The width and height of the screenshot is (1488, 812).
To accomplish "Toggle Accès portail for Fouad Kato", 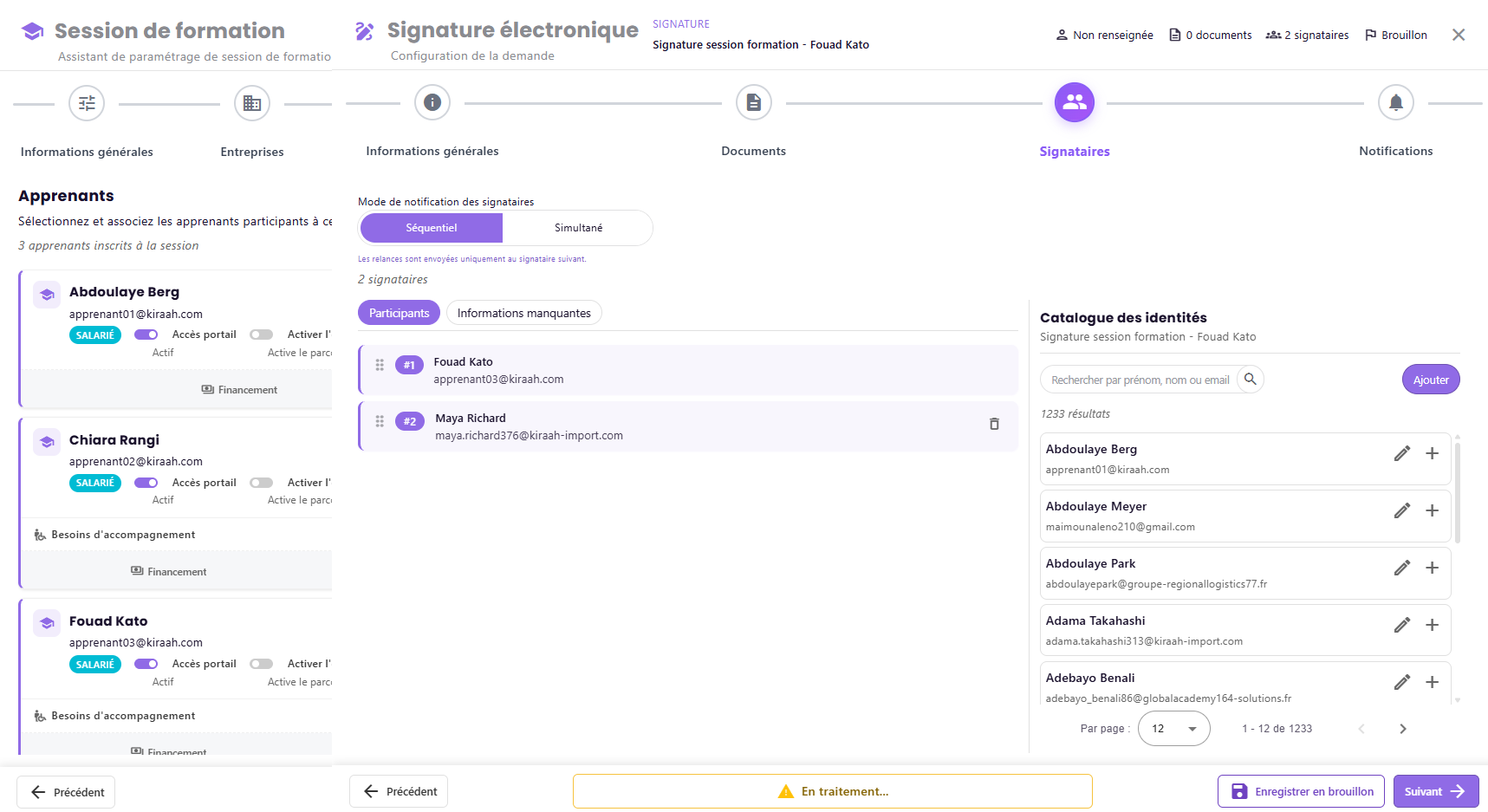I will 146,664.
